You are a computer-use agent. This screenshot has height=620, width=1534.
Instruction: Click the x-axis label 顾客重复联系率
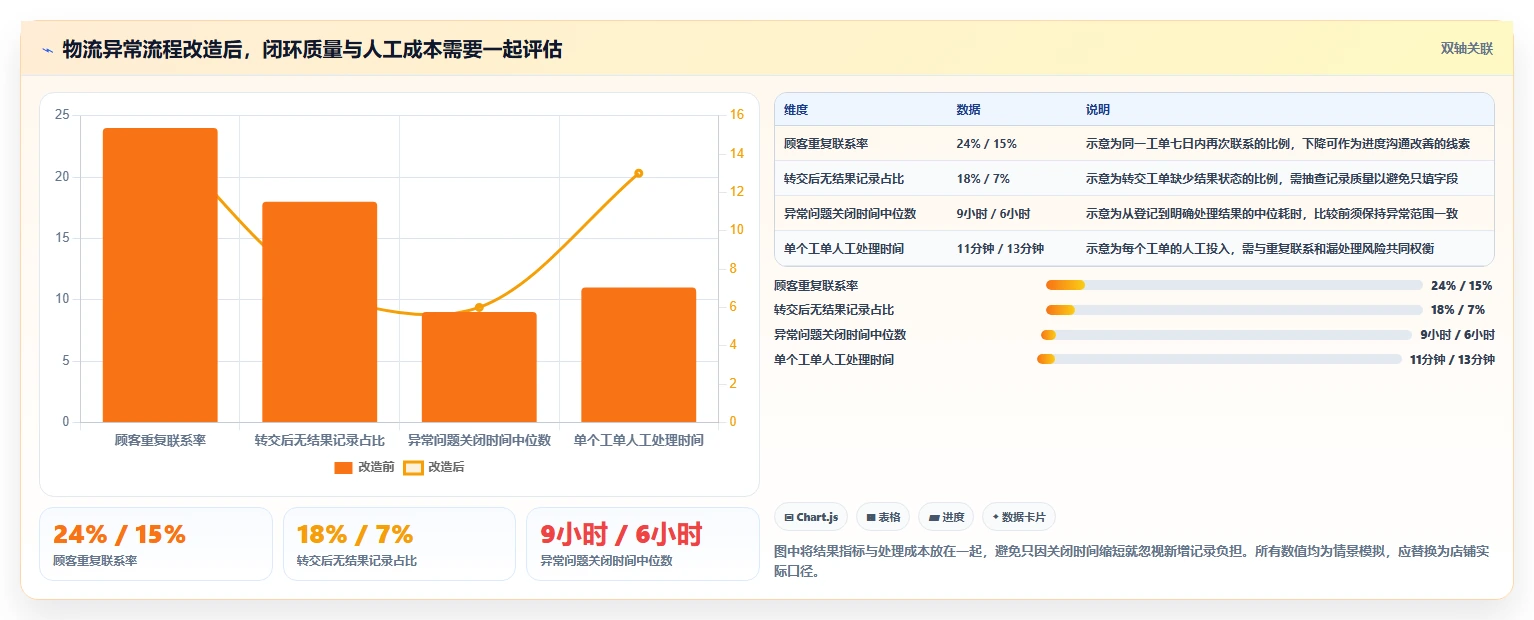click(x=160, y=440)
